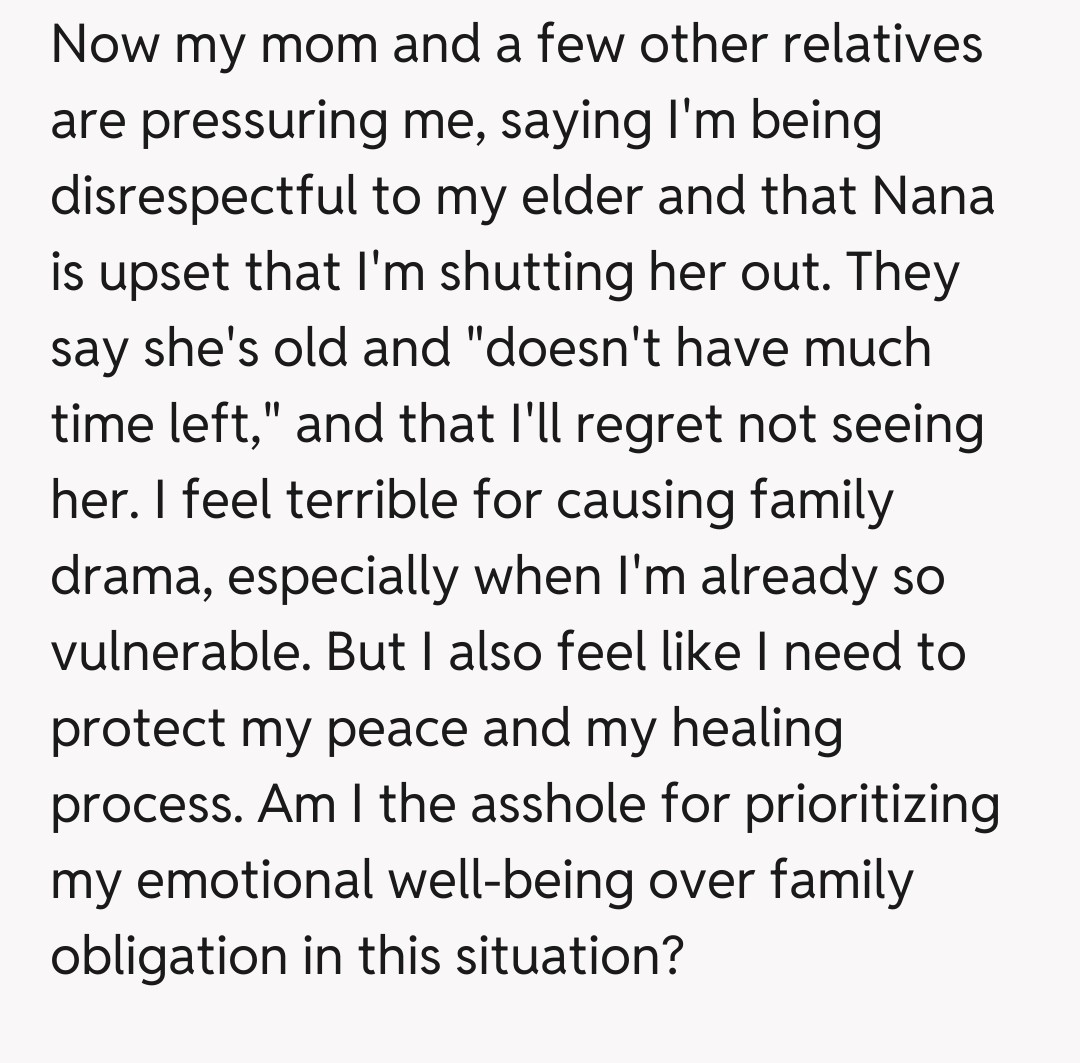Image resolution: width=1080 pixels, height=1063 pixels.
Task: Click the word "disrespectful"
Action: 203,196
